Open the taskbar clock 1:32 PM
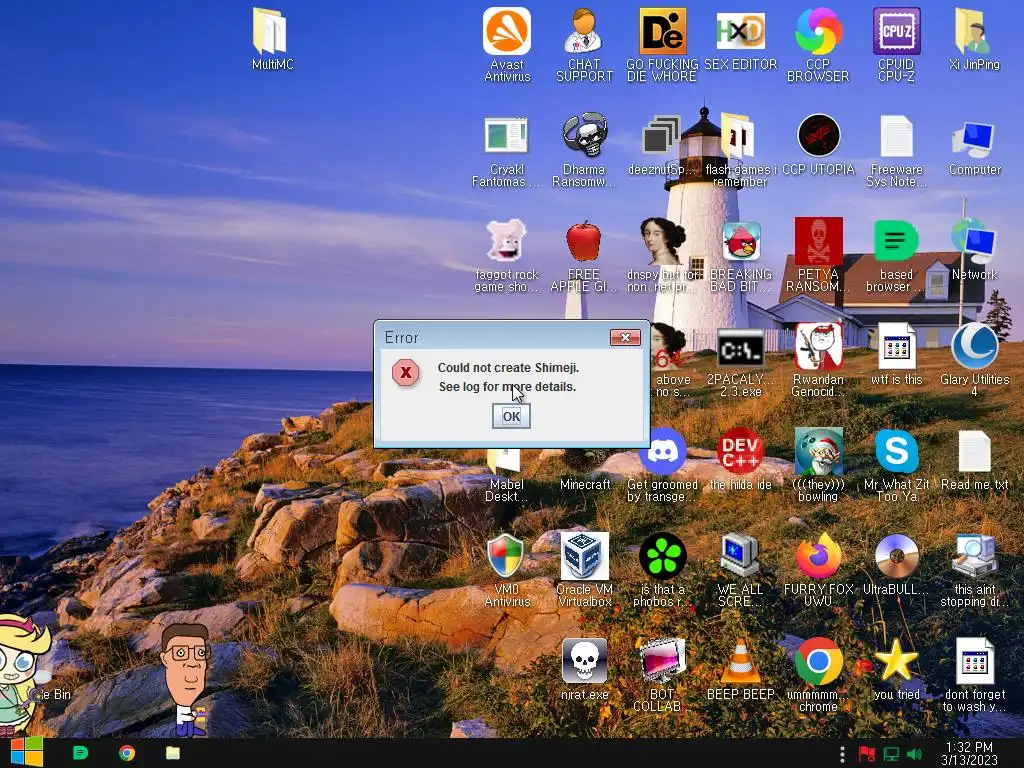The image size is (1024, 768). click(x=969, y=754)
